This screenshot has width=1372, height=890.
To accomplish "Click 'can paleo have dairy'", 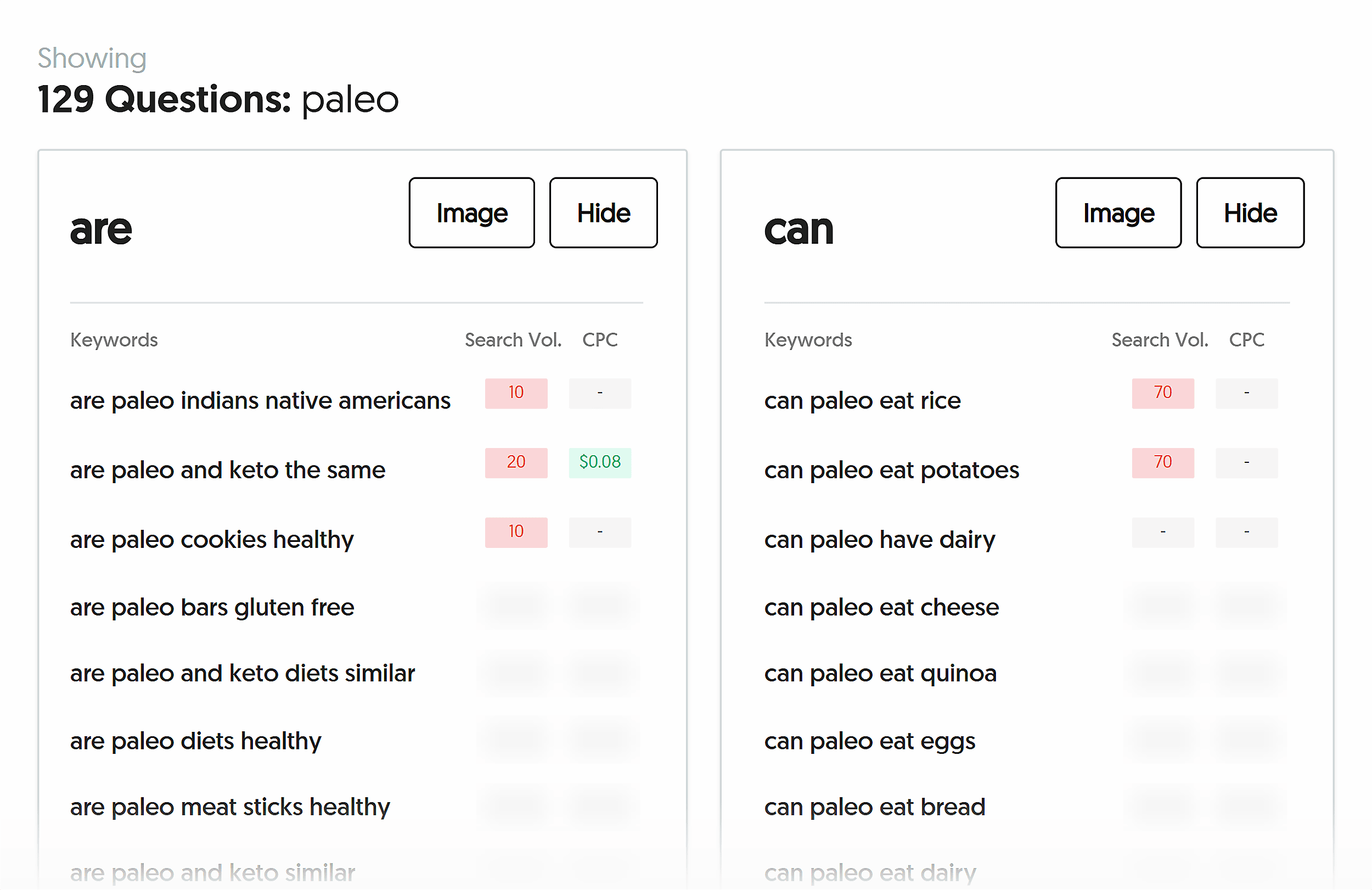I will point(879,539).
